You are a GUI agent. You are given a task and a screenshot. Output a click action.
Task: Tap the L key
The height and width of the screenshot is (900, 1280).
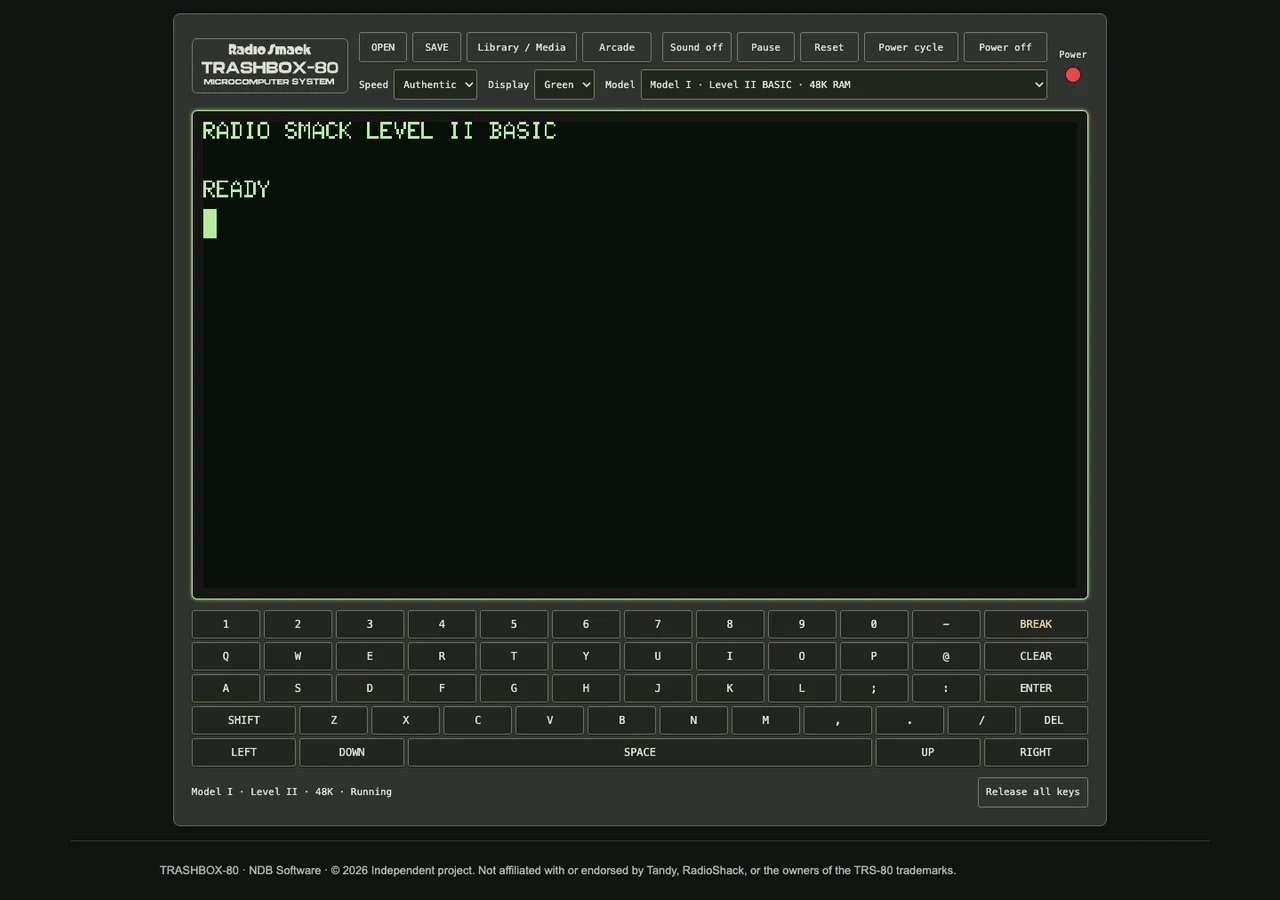[802, 688]
